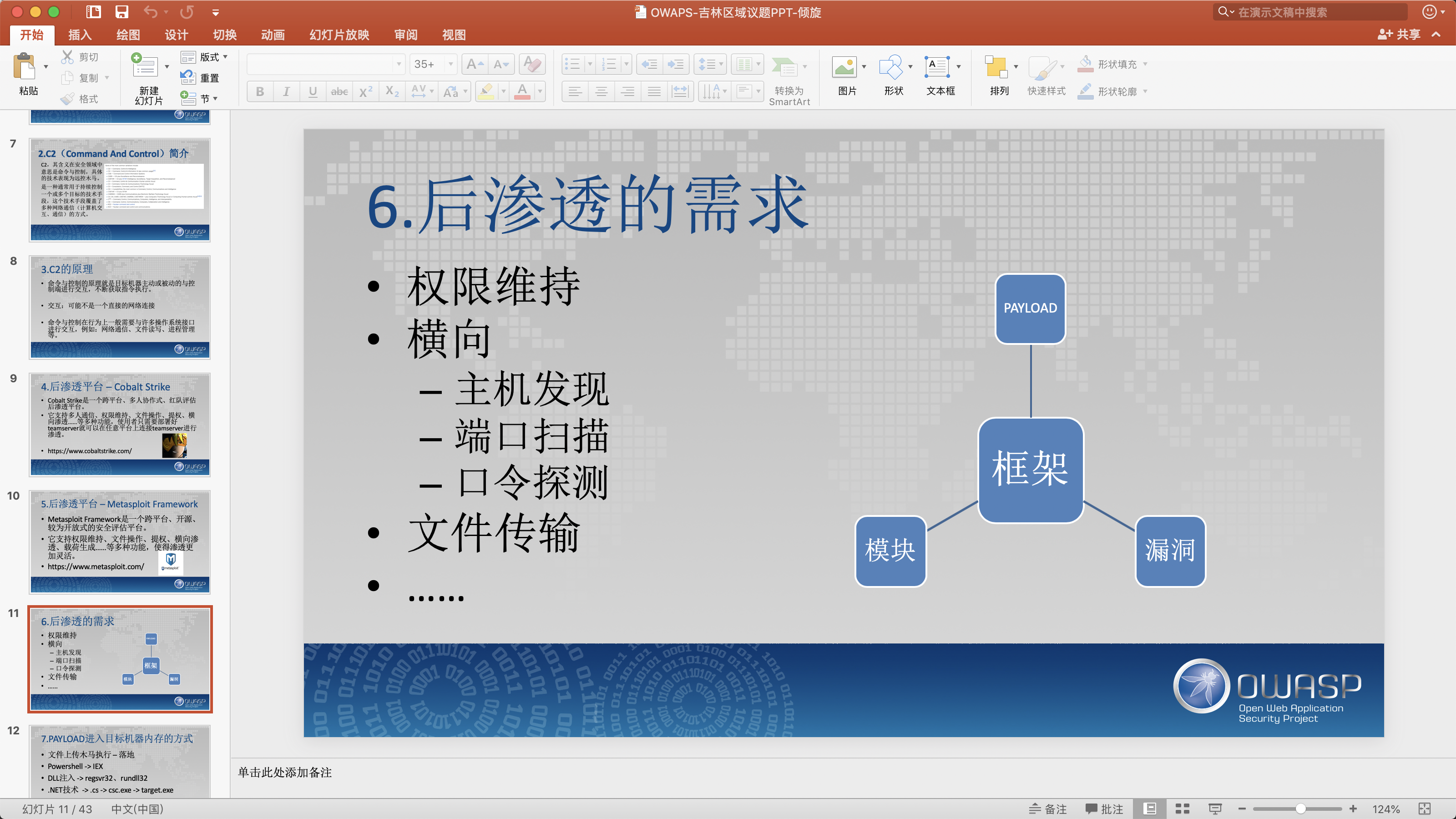Click the Increase indent icon
The width and height of the screenshot is (1456, 819).
click(x=675, y=64)
